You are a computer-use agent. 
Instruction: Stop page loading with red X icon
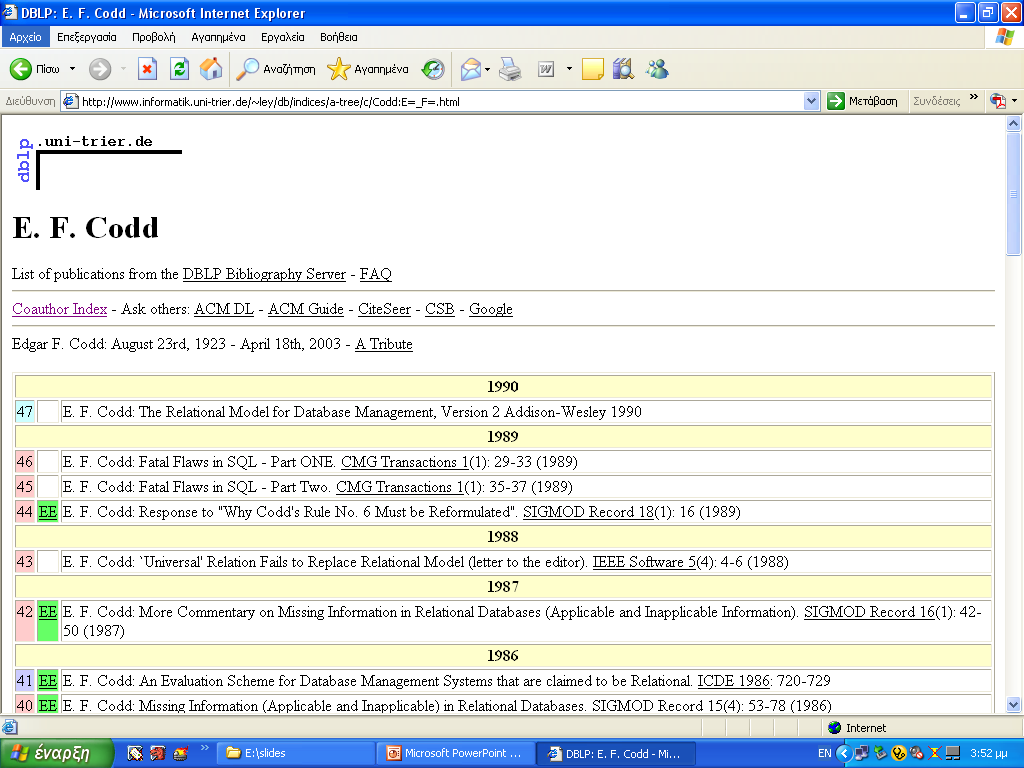[148, 69]
